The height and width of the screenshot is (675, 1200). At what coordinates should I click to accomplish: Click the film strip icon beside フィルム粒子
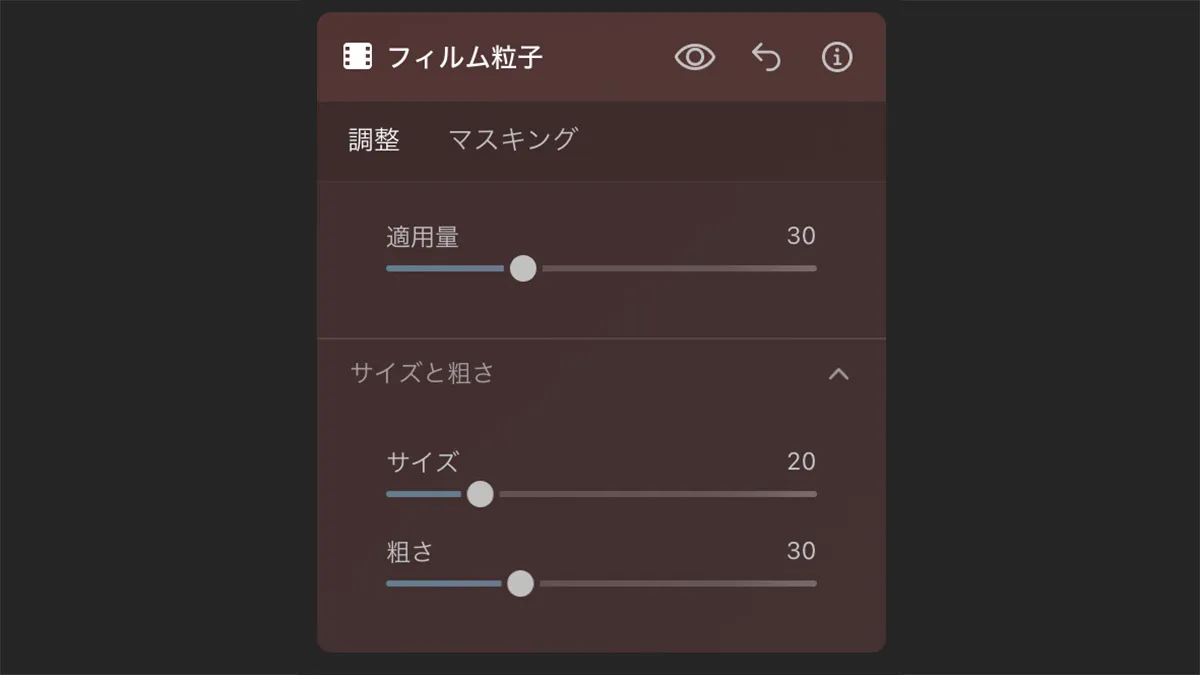coord(357,57)
